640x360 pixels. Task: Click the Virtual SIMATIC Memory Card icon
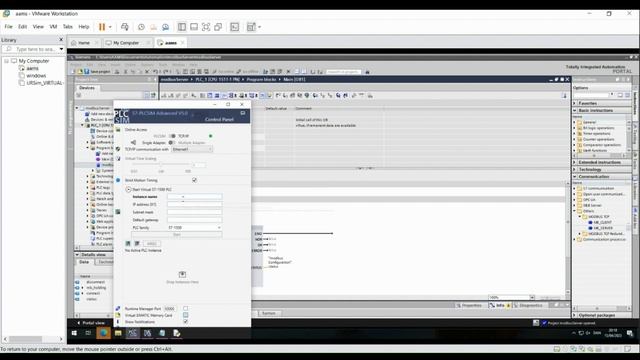pos(118,315)
